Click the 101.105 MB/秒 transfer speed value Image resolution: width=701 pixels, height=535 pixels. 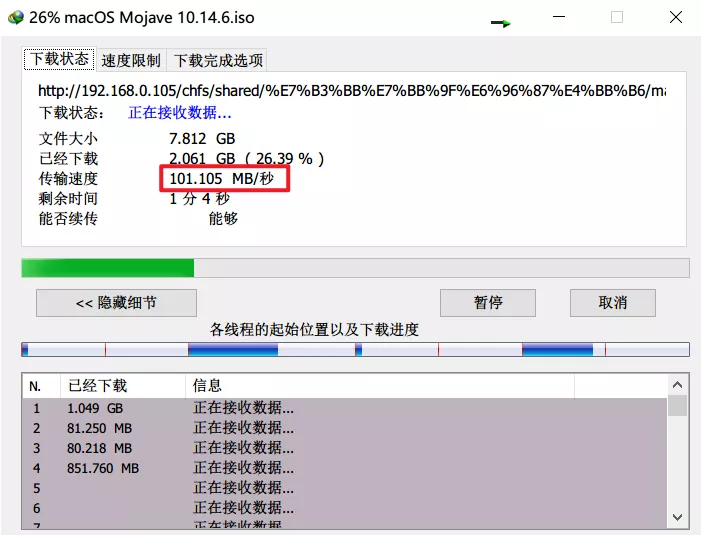(222, 179)
